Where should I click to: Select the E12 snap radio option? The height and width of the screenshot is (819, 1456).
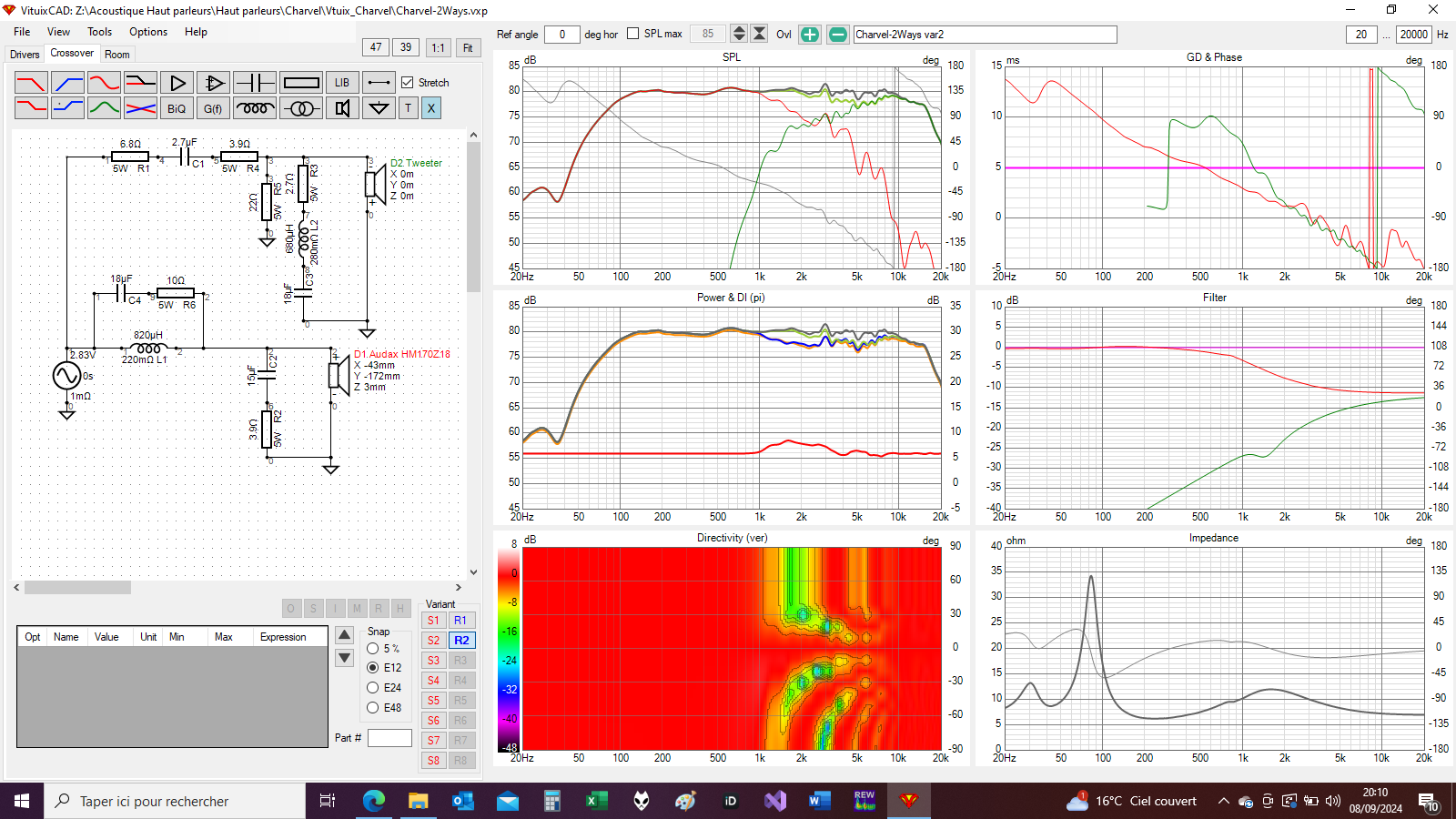pyautogui.click(x=373, y=668)
